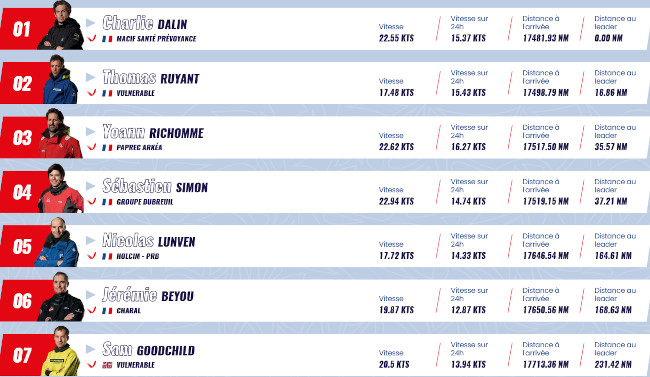
Task: Select the red rank 02 badge
Action: pyautogui.click(x=22, y=83)
